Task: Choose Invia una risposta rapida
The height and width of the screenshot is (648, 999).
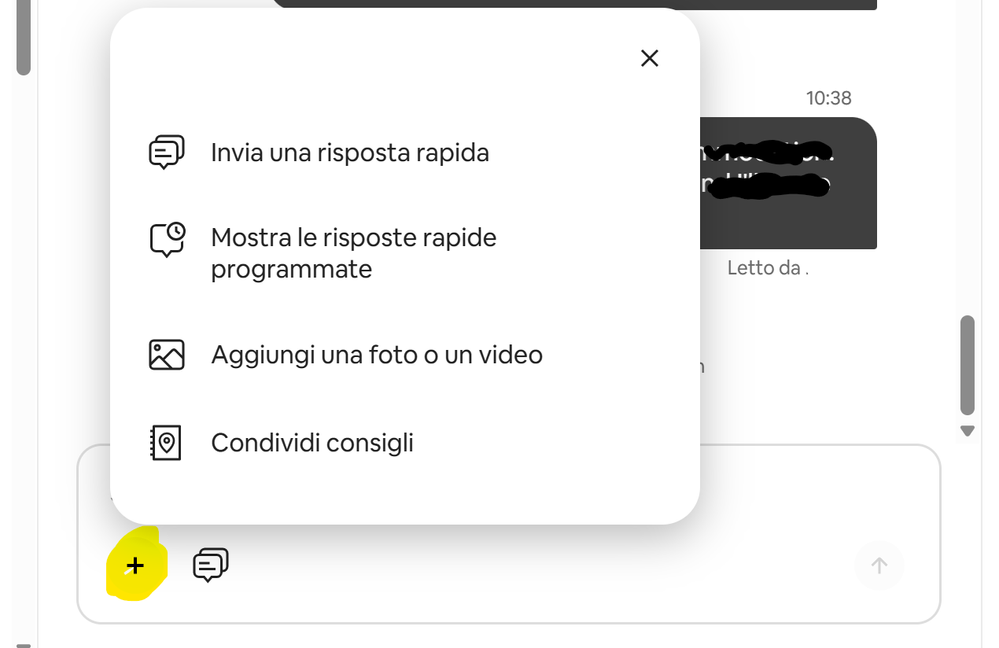Action: [349, 152]
